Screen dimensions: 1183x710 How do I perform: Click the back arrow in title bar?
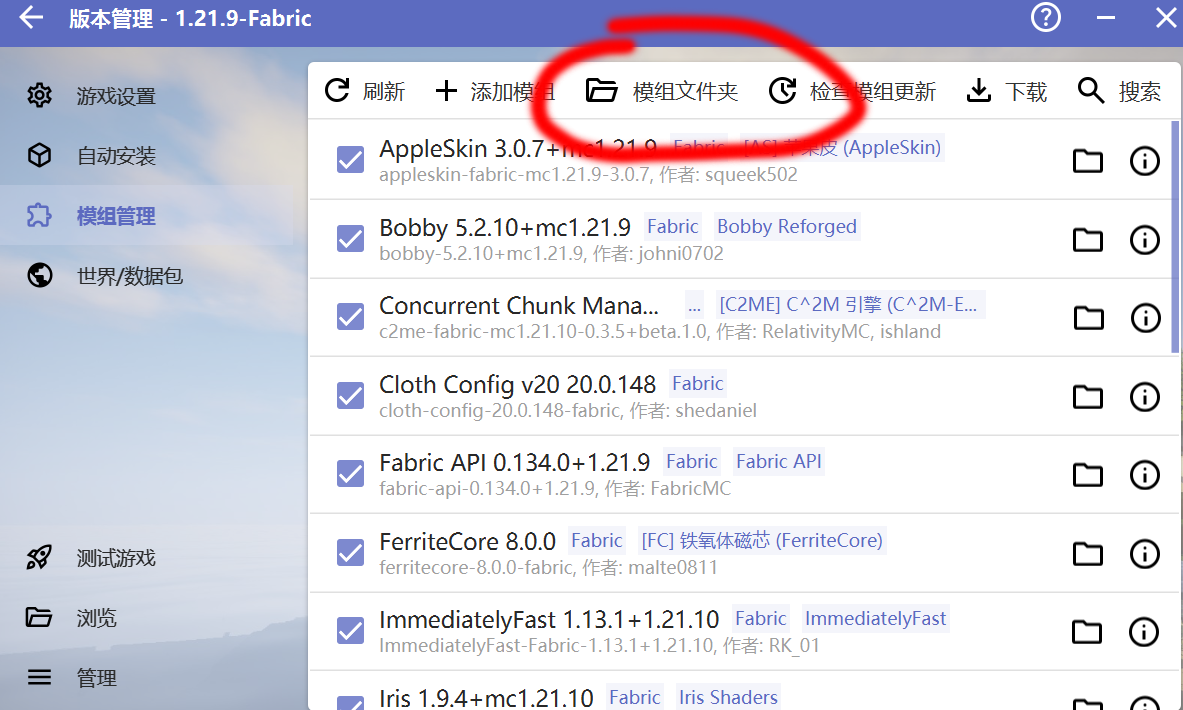[31, 18]
